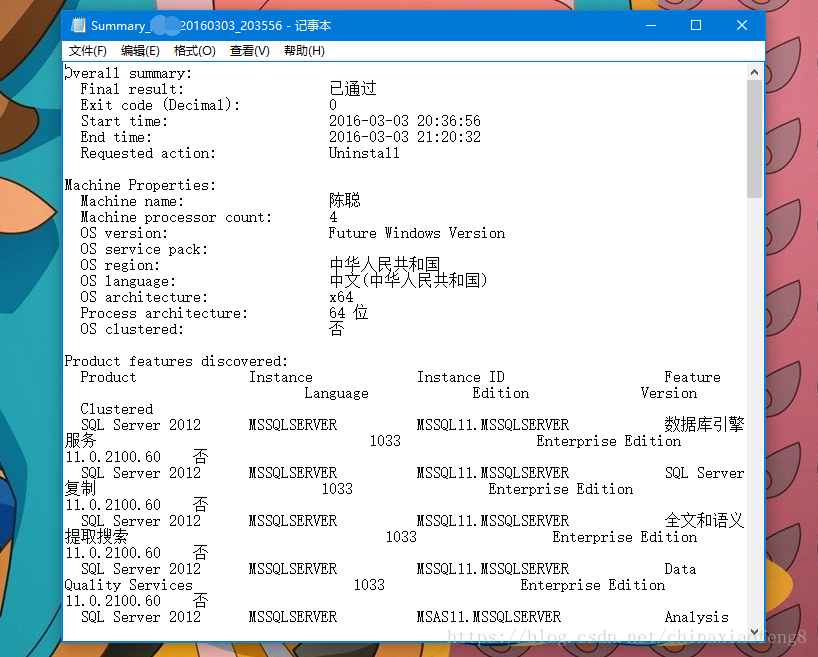The width and height of the screenshot is (818, 657).
Task: Open the 查看(V) menu
Action: (x=249, y=51)
